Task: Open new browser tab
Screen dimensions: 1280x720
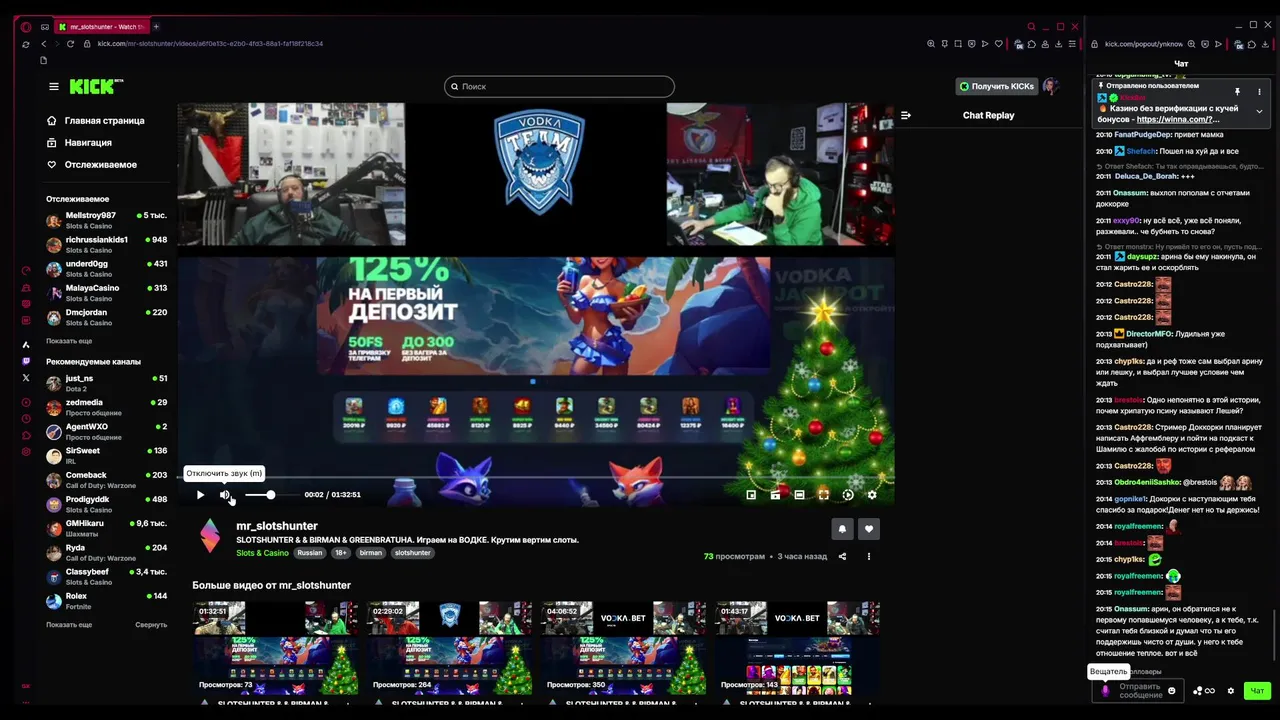Action: click(x=156, y=27)
